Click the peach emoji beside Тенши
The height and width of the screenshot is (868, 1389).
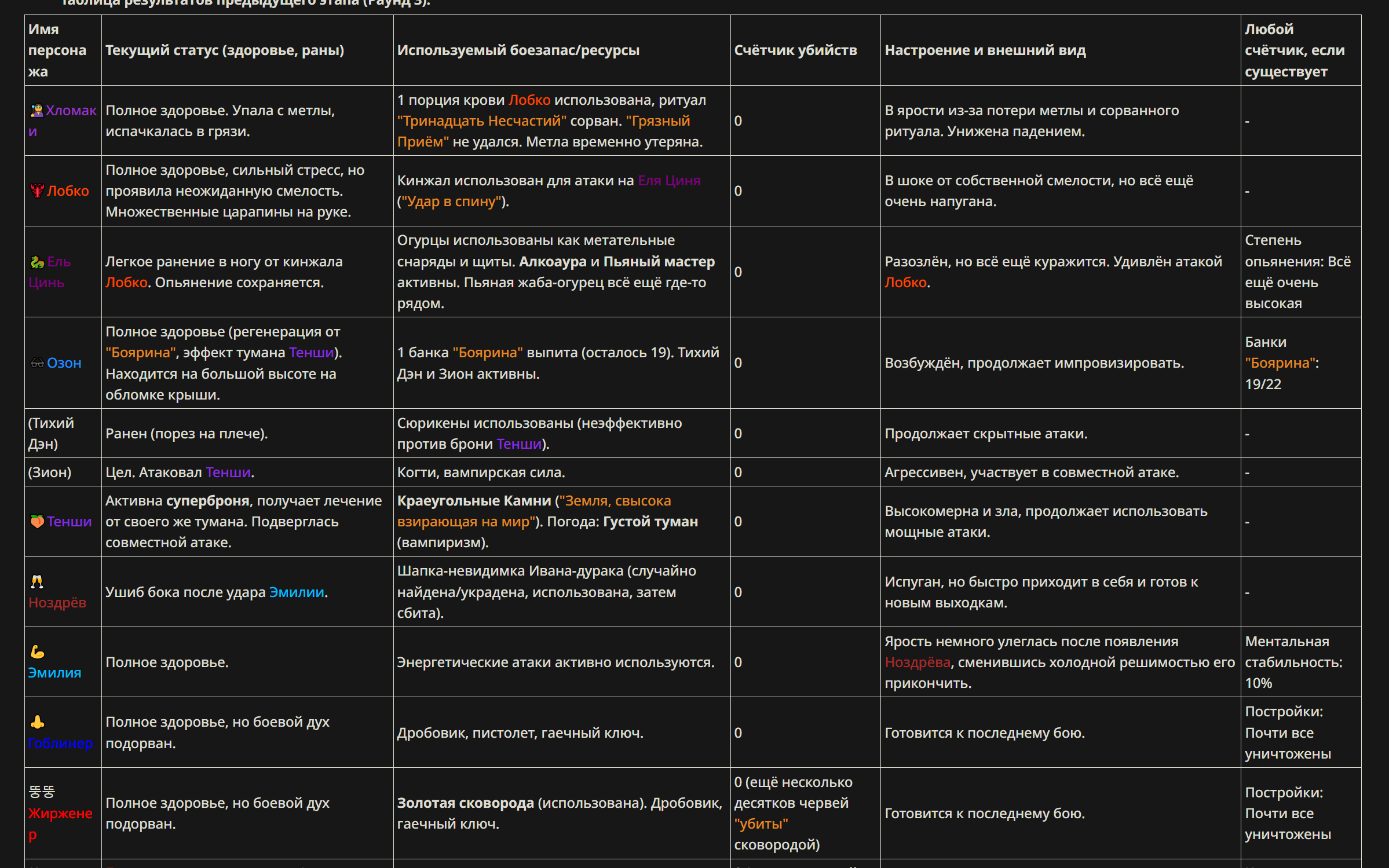point(37,522)
